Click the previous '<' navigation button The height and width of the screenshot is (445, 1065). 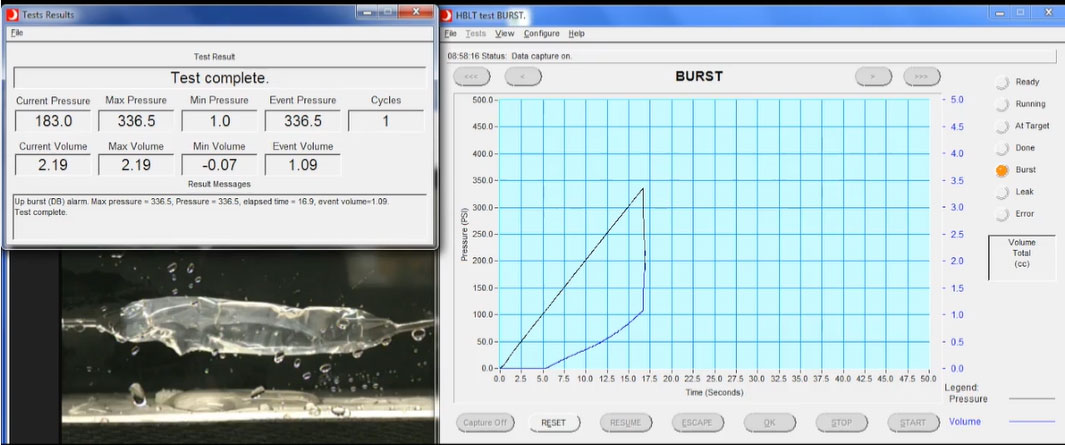click(x=523, y=77)
